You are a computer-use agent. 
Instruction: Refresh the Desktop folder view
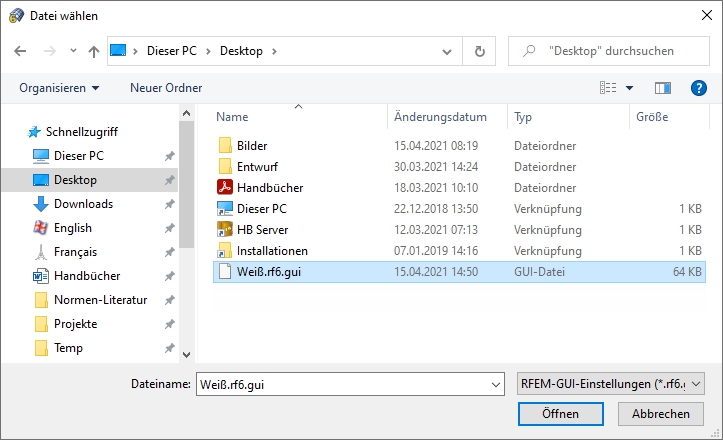pos(480,51)
